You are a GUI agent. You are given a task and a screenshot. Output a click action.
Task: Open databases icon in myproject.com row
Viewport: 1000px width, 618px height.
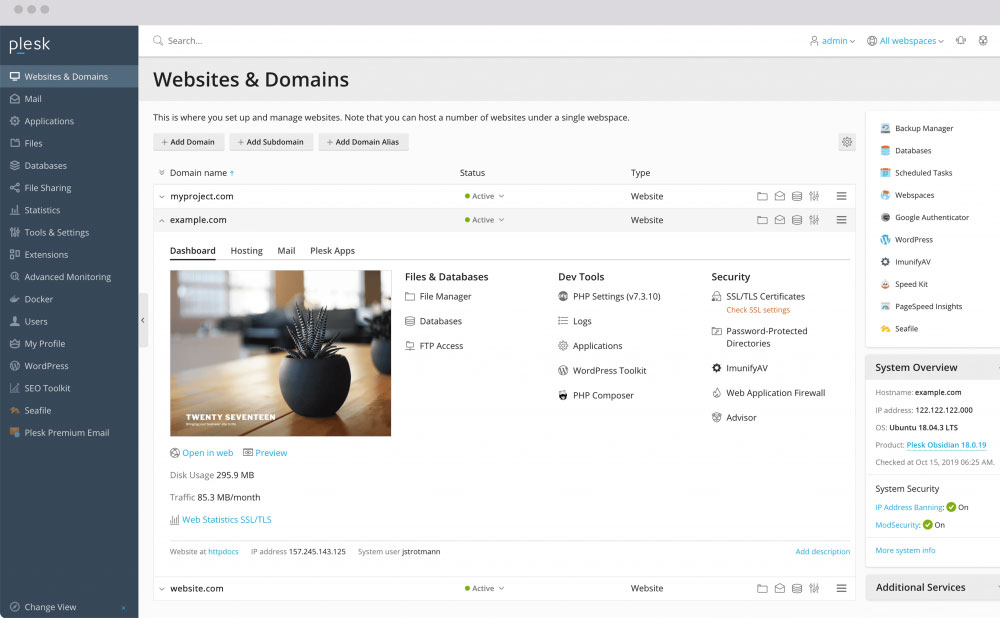click(797, 196)
